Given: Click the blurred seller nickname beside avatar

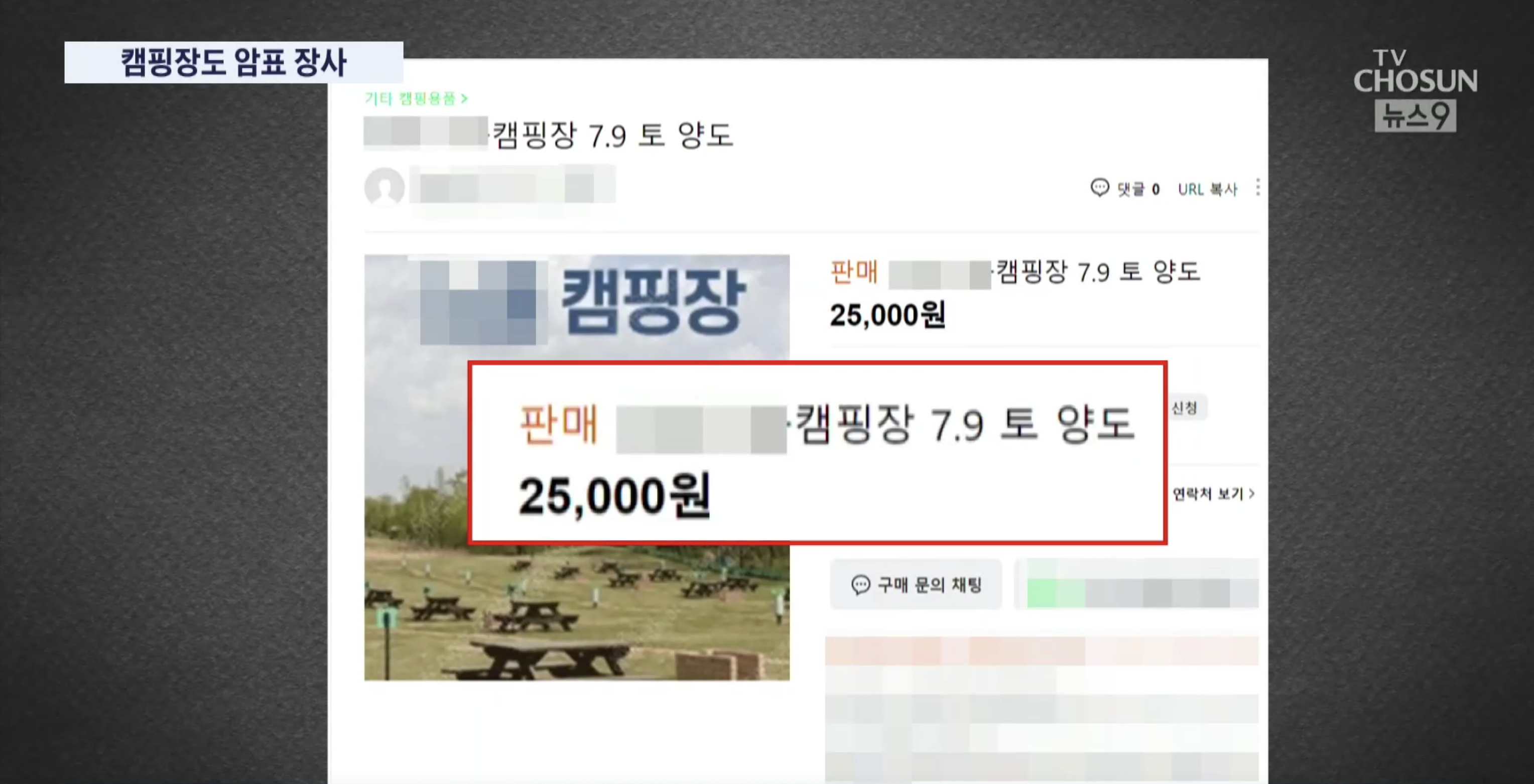Looking at the screenshot, I should coord(512,188).
